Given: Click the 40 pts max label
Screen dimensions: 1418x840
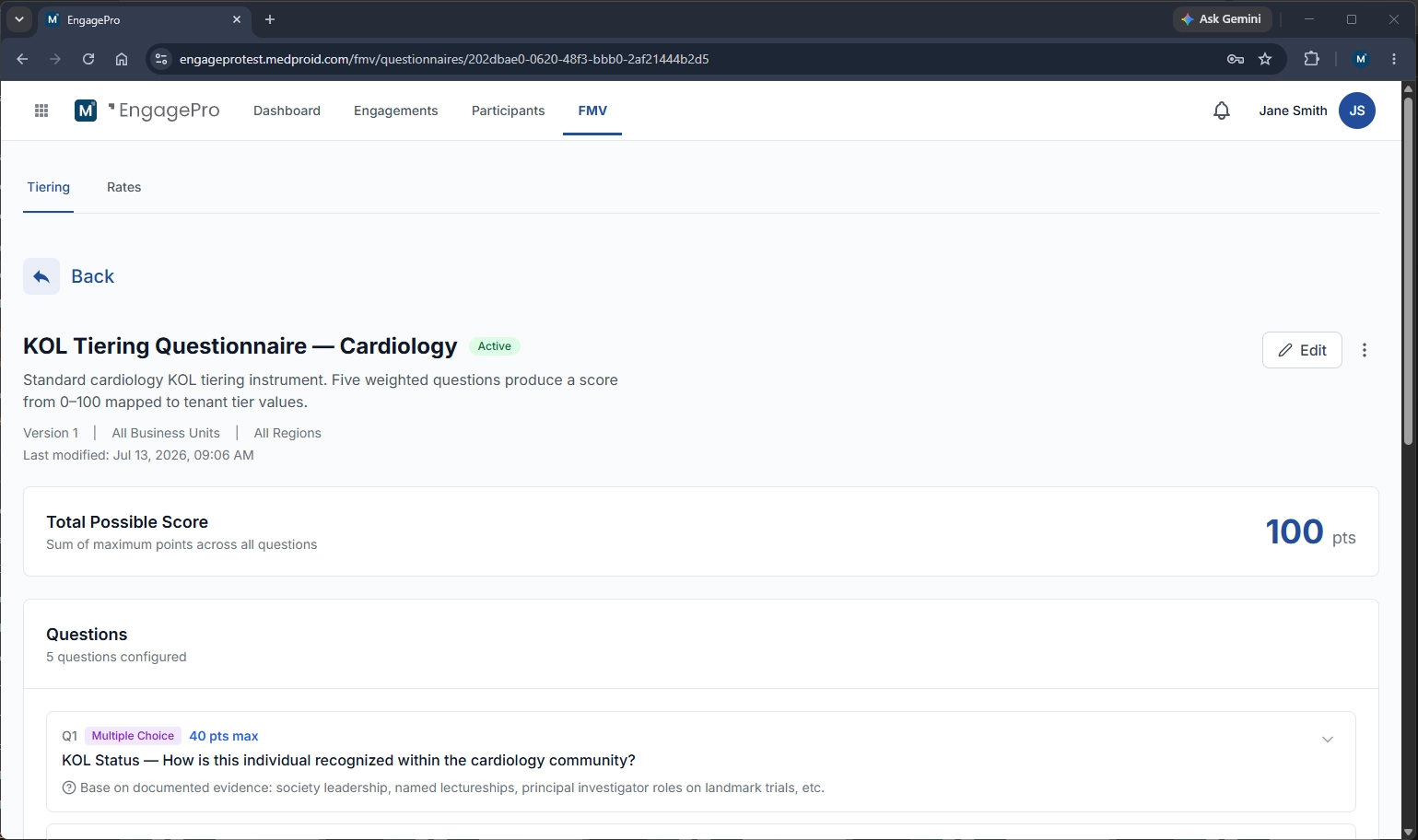Looking at the screenshot, I should (224, 736).
